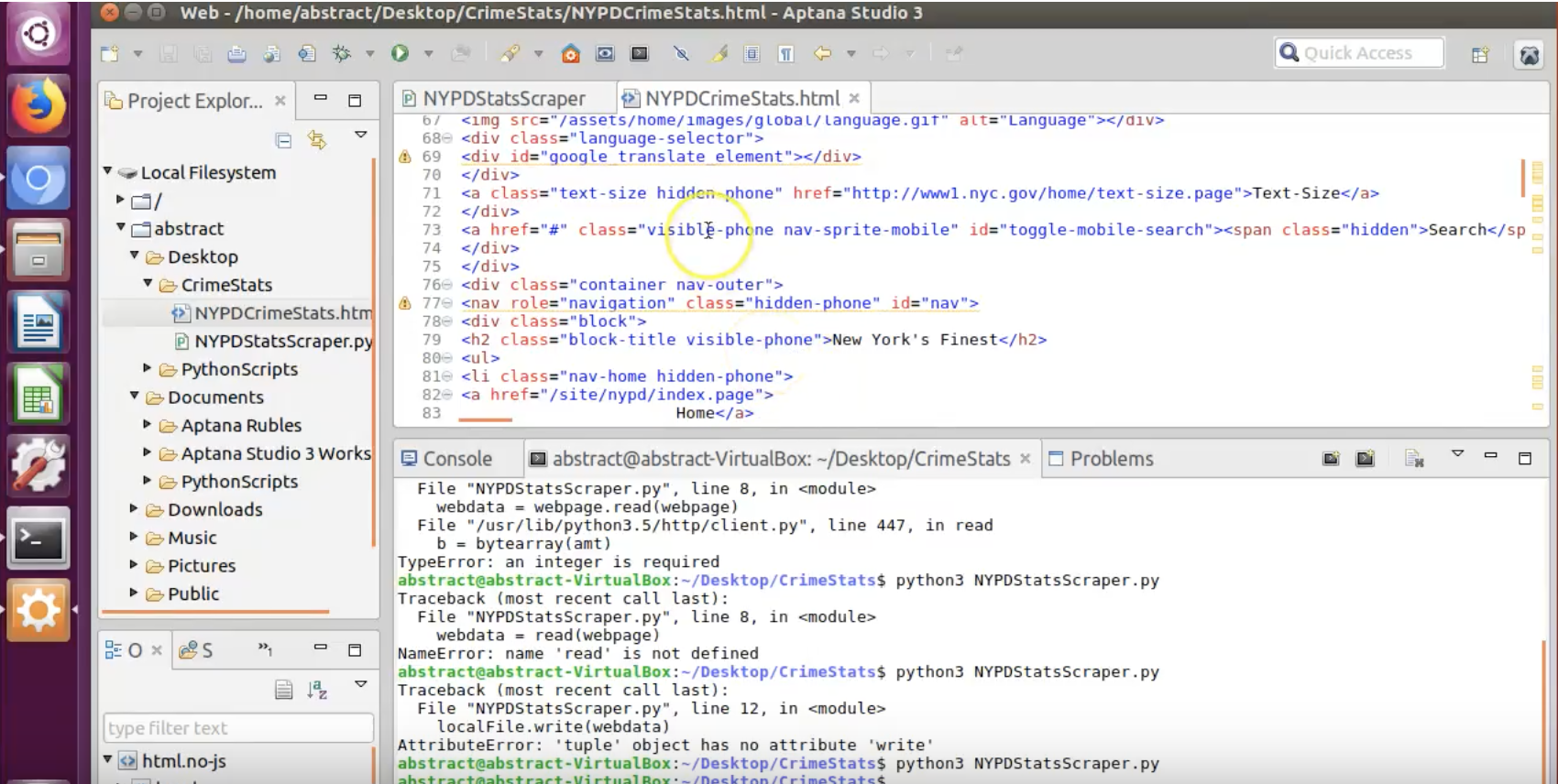
Task: Open the Debug dropdown arrow
Action: click(370, 53)
